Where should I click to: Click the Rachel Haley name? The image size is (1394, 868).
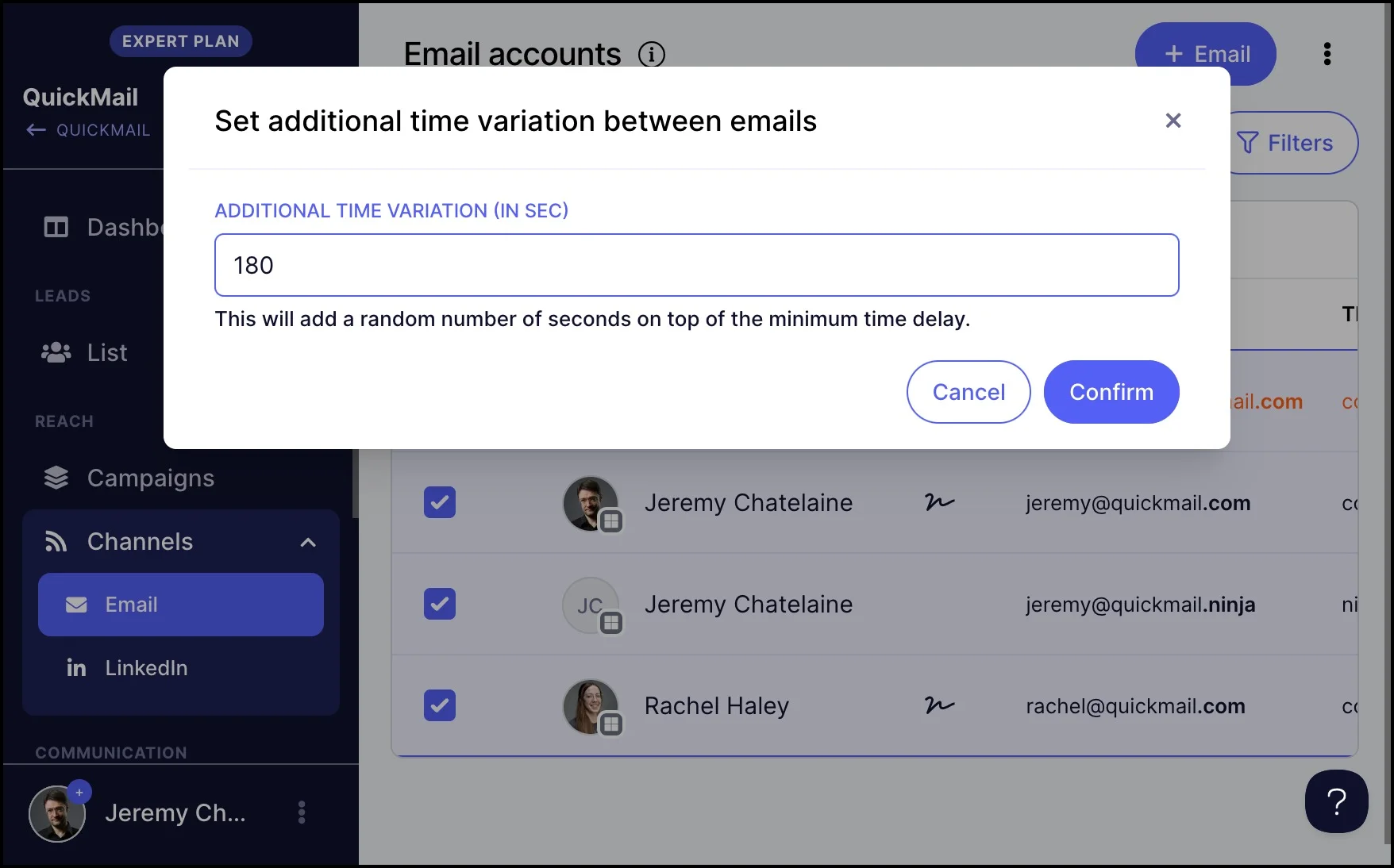tap(716, 706)
